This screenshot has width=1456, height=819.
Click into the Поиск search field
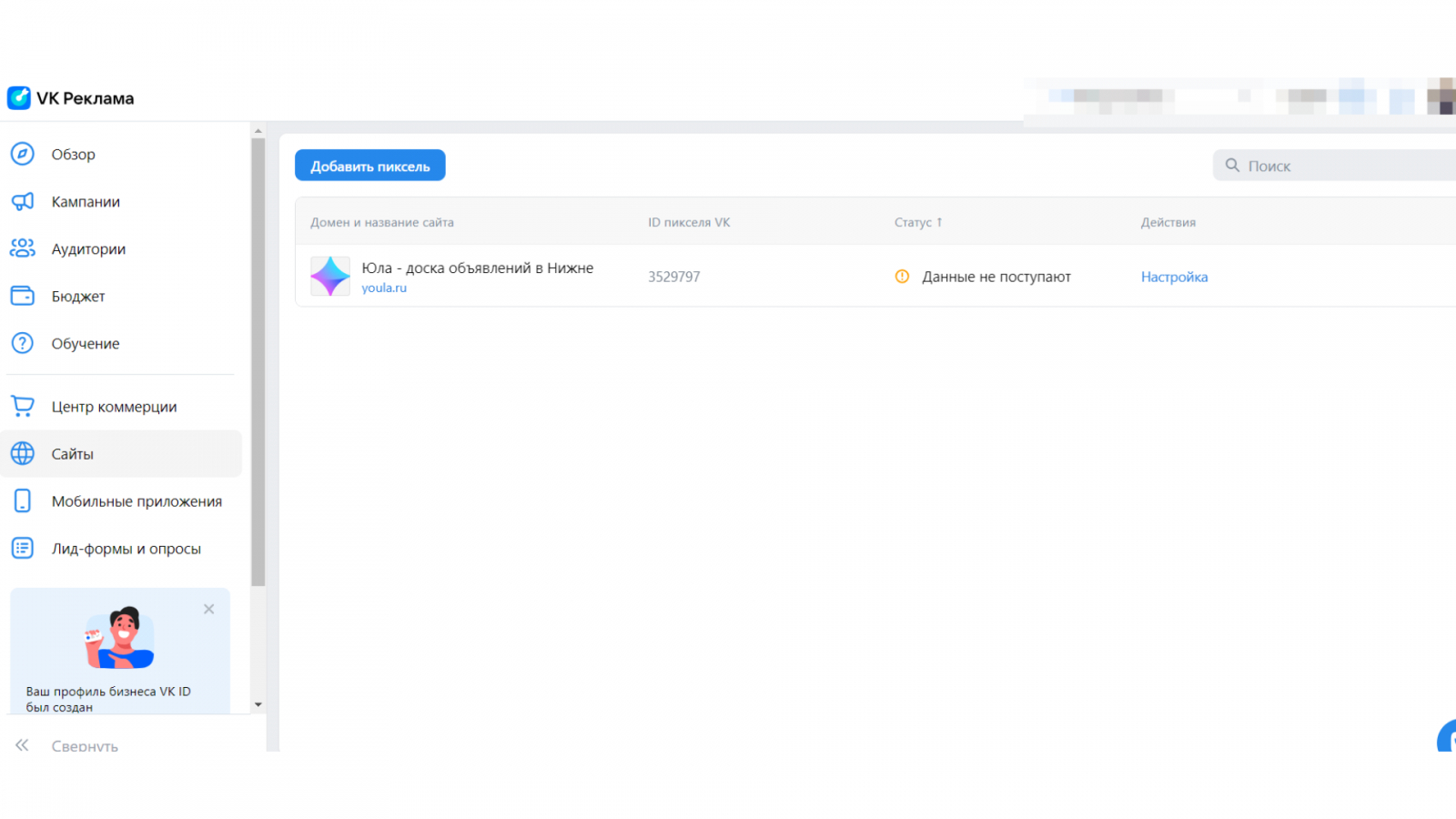tap(1334, 166)
